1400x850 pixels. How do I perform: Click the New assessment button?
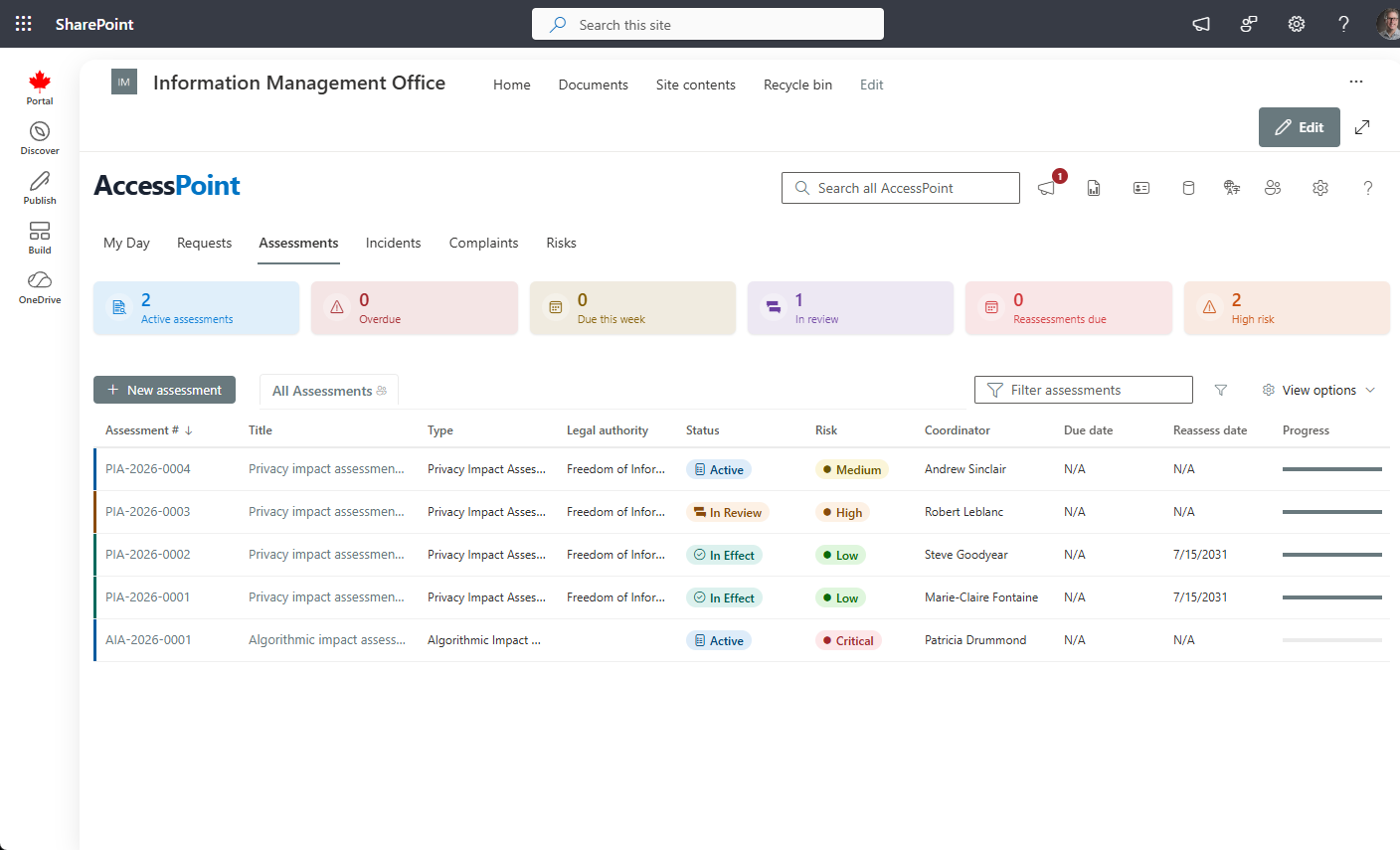164,390
